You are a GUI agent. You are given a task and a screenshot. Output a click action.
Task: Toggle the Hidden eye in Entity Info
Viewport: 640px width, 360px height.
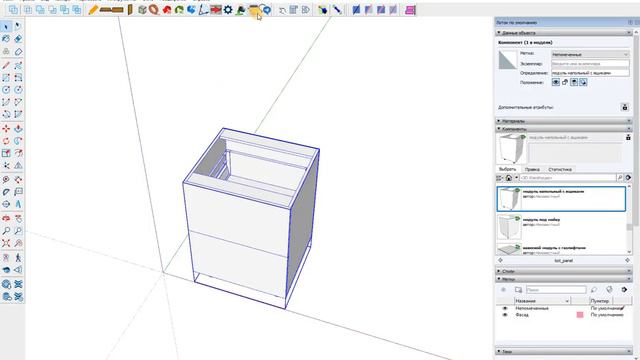(556, 82)
